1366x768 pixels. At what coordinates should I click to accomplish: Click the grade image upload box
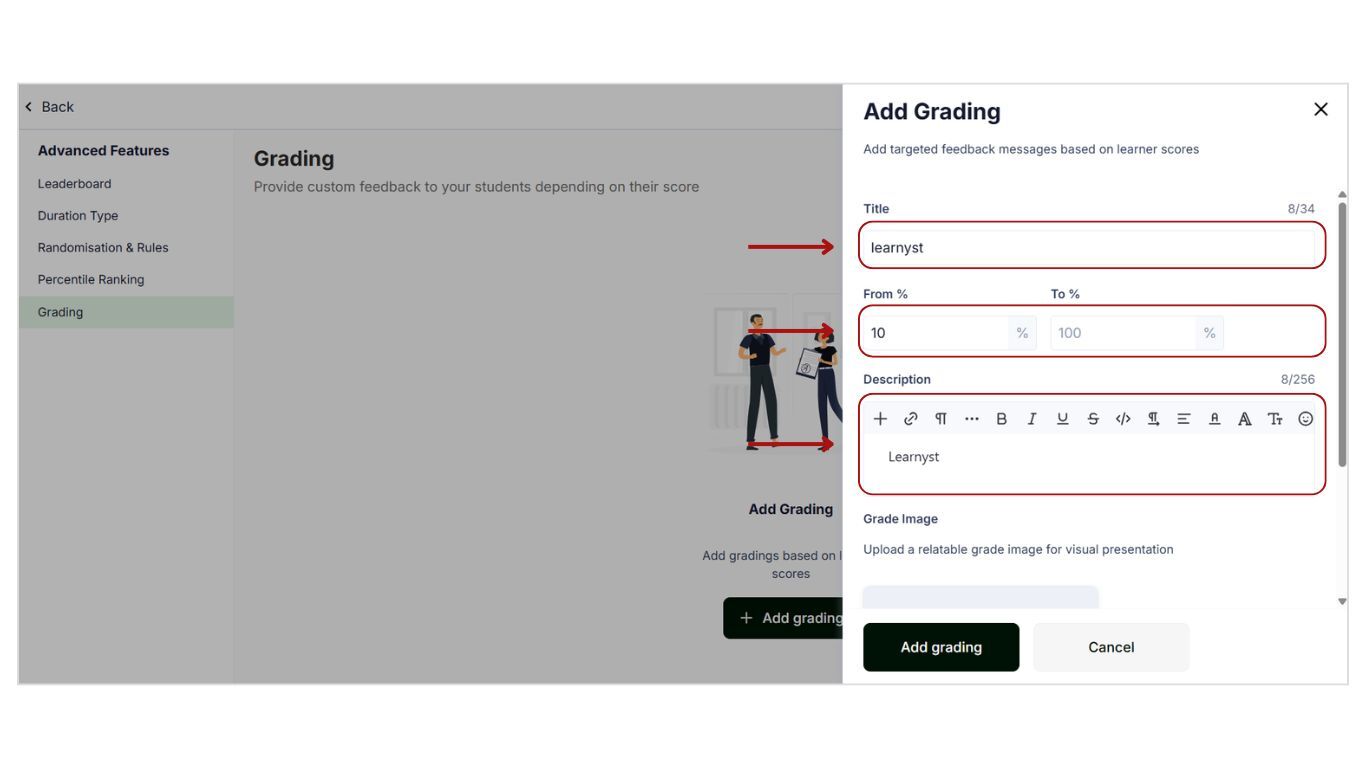(x=981, y=597)
